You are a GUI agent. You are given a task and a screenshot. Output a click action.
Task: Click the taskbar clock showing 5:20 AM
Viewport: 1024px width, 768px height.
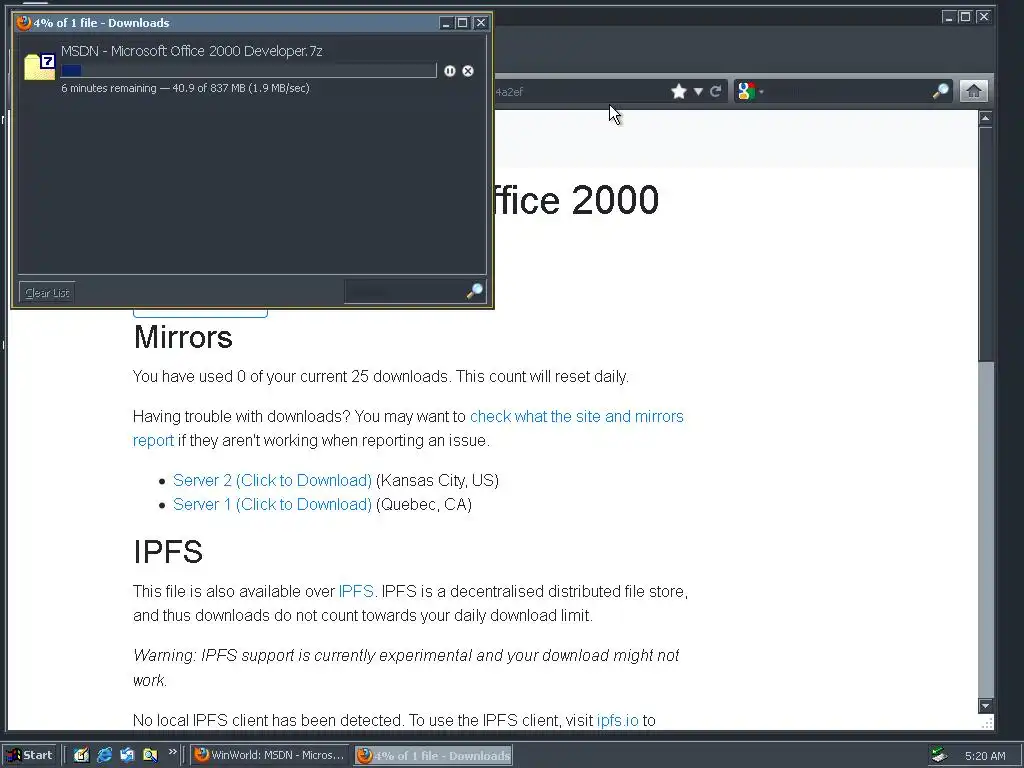[985, 756]
